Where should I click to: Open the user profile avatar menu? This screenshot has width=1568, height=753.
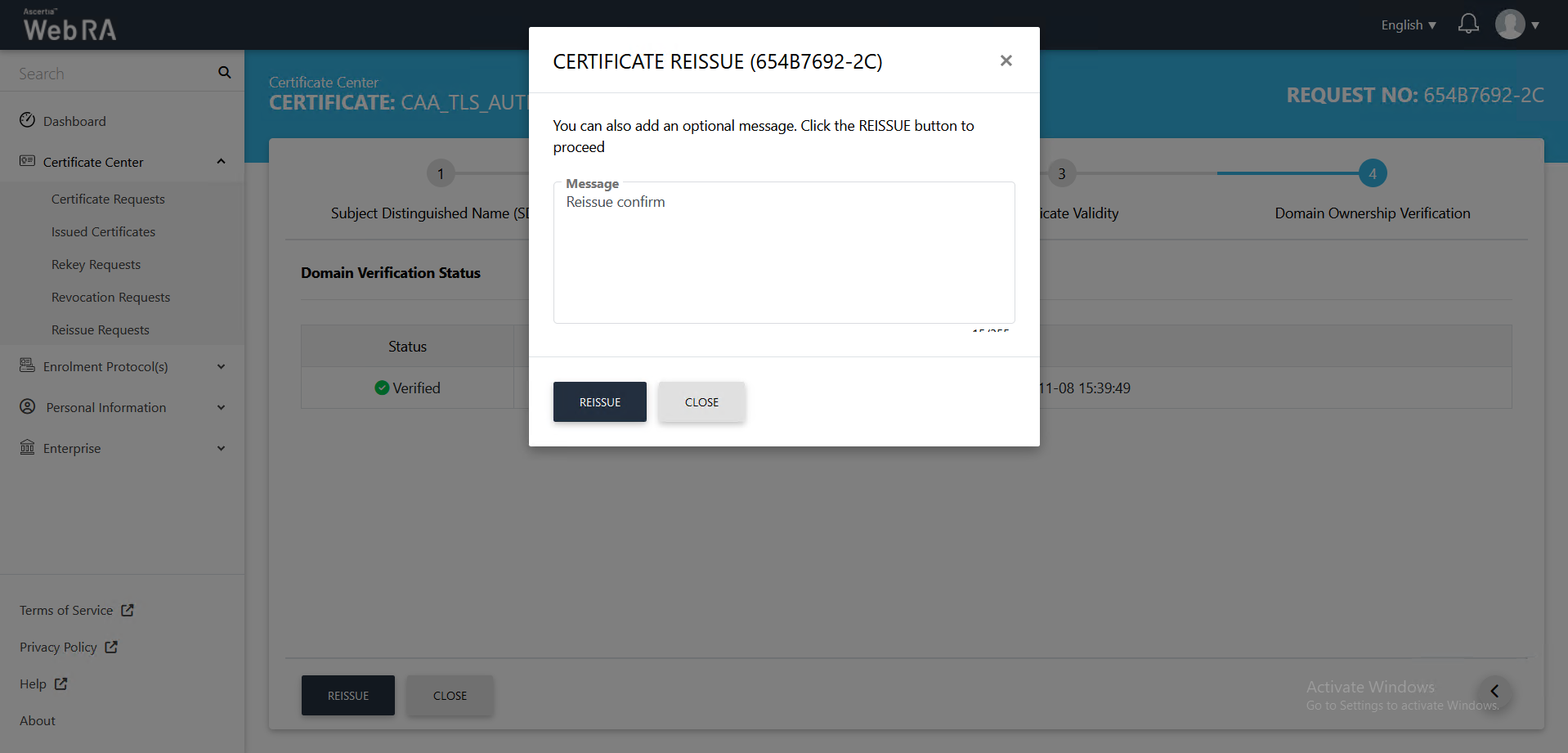pos(1510,25)
